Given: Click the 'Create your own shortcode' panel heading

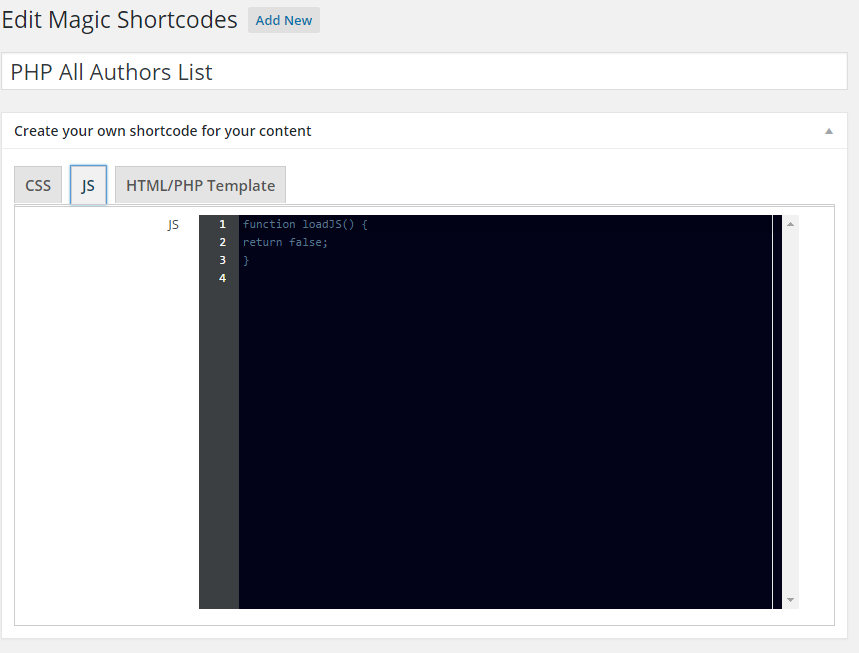Looking at the screenshot, I should tap(163, 131).
